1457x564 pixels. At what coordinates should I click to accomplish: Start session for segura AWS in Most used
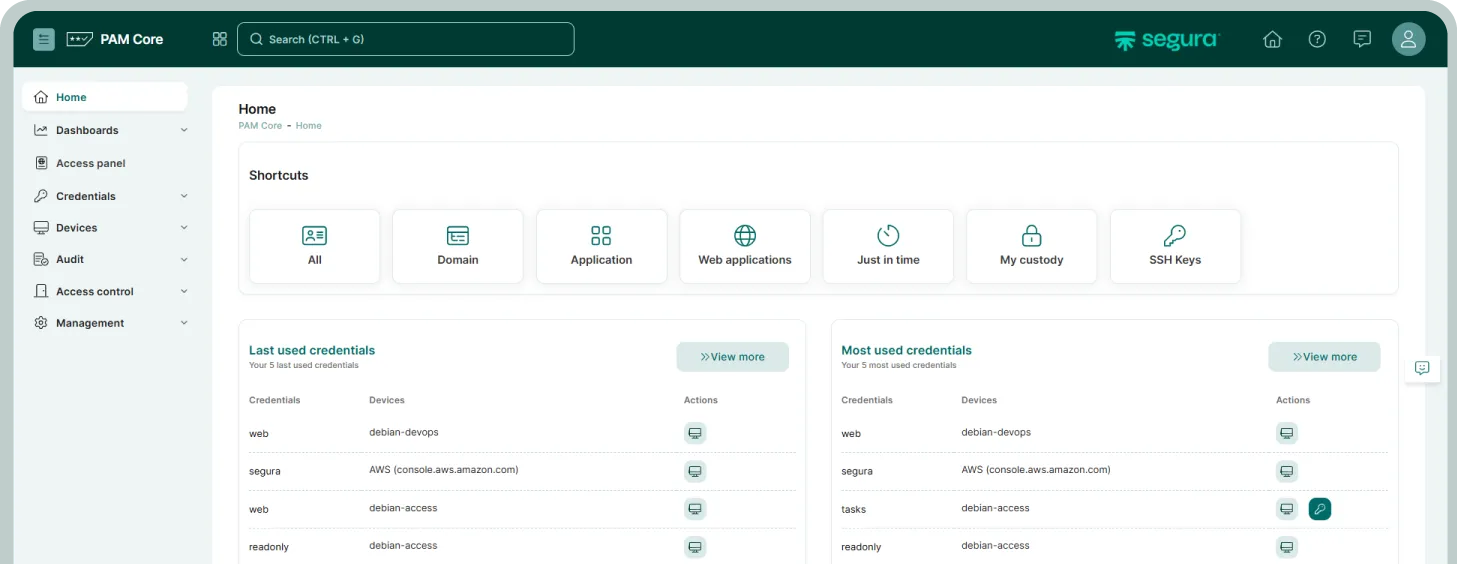[x=1287, y=471]
